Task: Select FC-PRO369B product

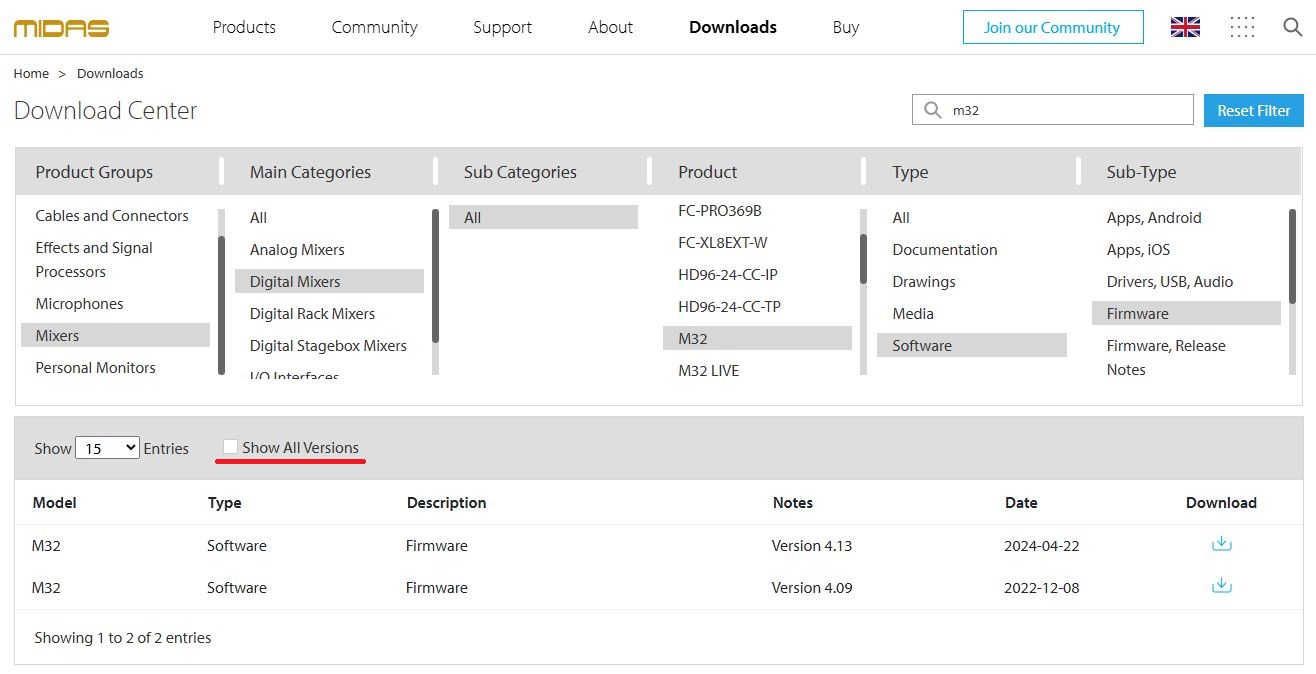Action: point(719,210)
